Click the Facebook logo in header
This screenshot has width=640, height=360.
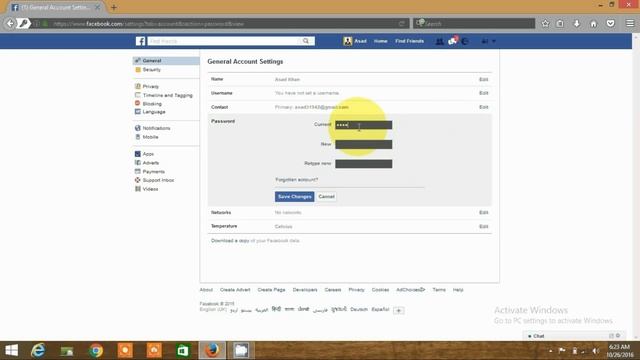coord(140,41)
